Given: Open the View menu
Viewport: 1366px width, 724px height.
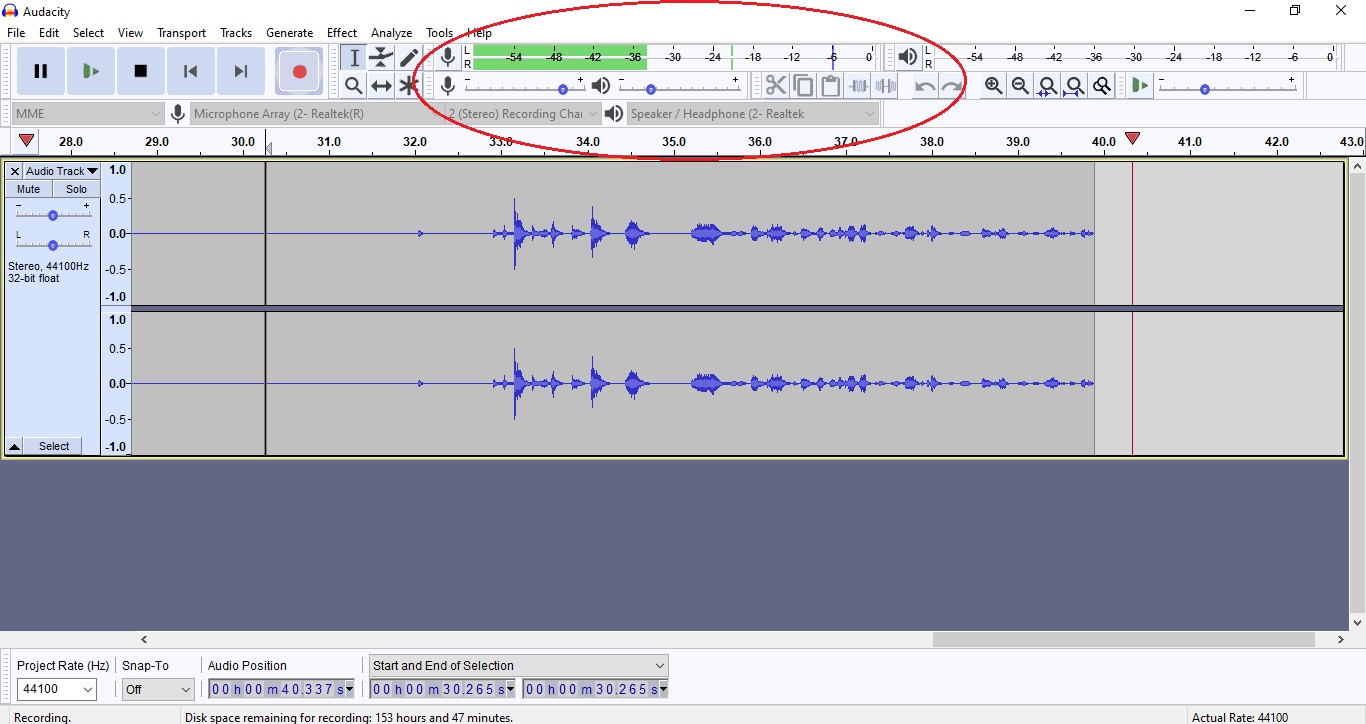Looking at the screenshot, I should point(130,33).
